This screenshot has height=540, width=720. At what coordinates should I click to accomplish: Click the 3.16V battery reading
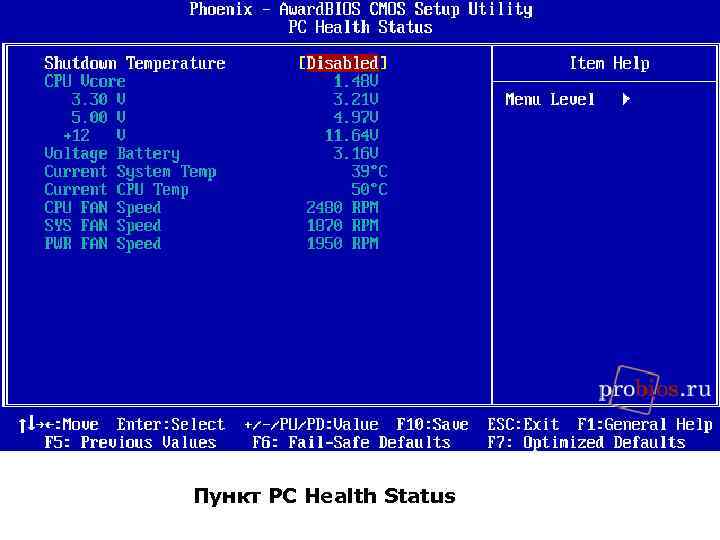pyautogui.click(x=356, y=153)
